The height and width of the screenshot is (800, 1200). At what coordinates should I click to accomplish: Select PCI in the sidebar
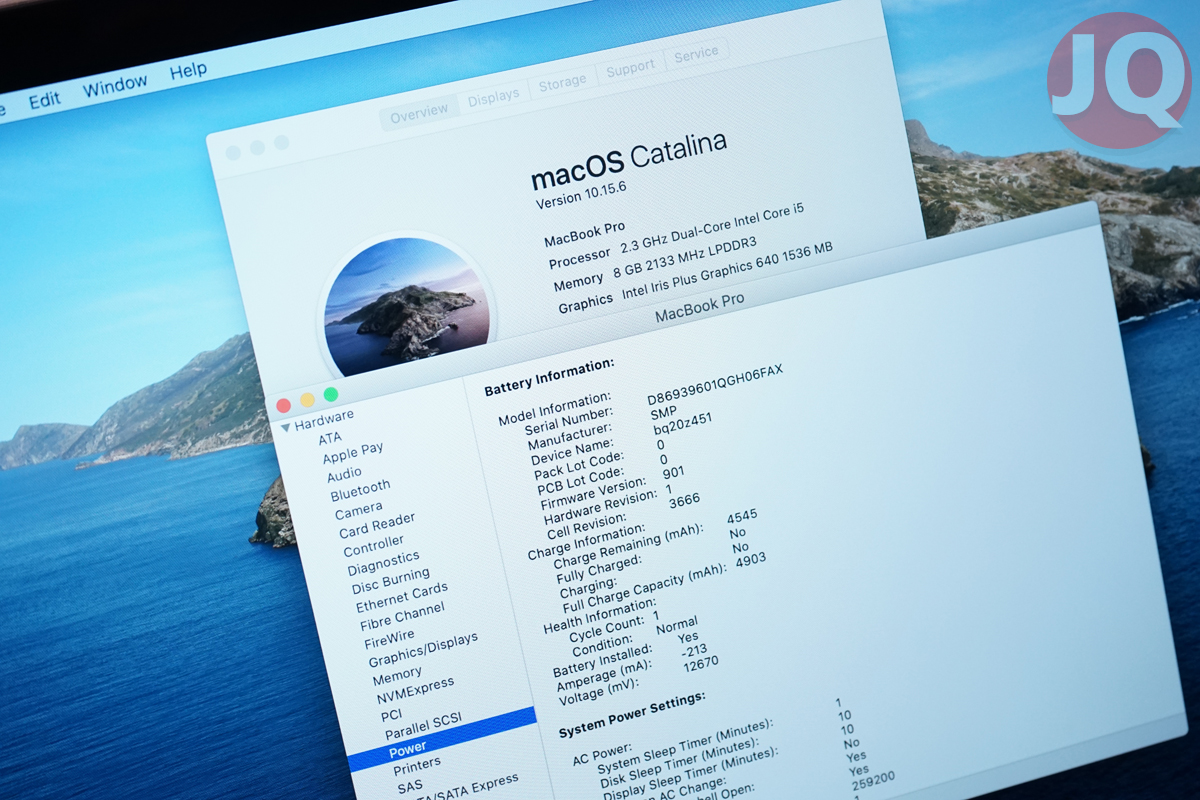391,715
